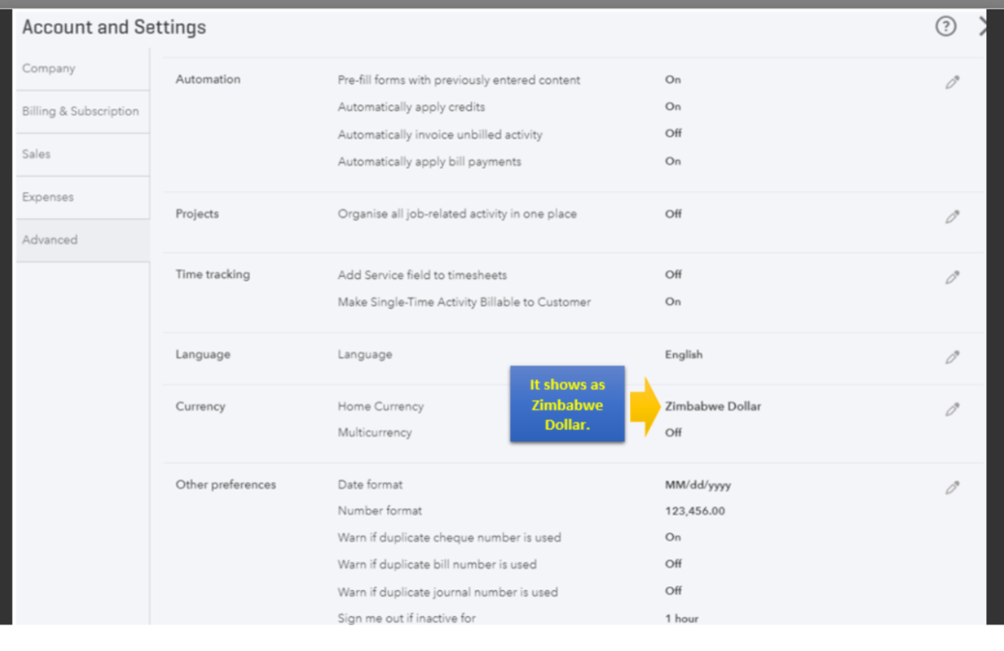Click the 123,456.00 number format value
1004x651 pixels.
tap(694, 511)
